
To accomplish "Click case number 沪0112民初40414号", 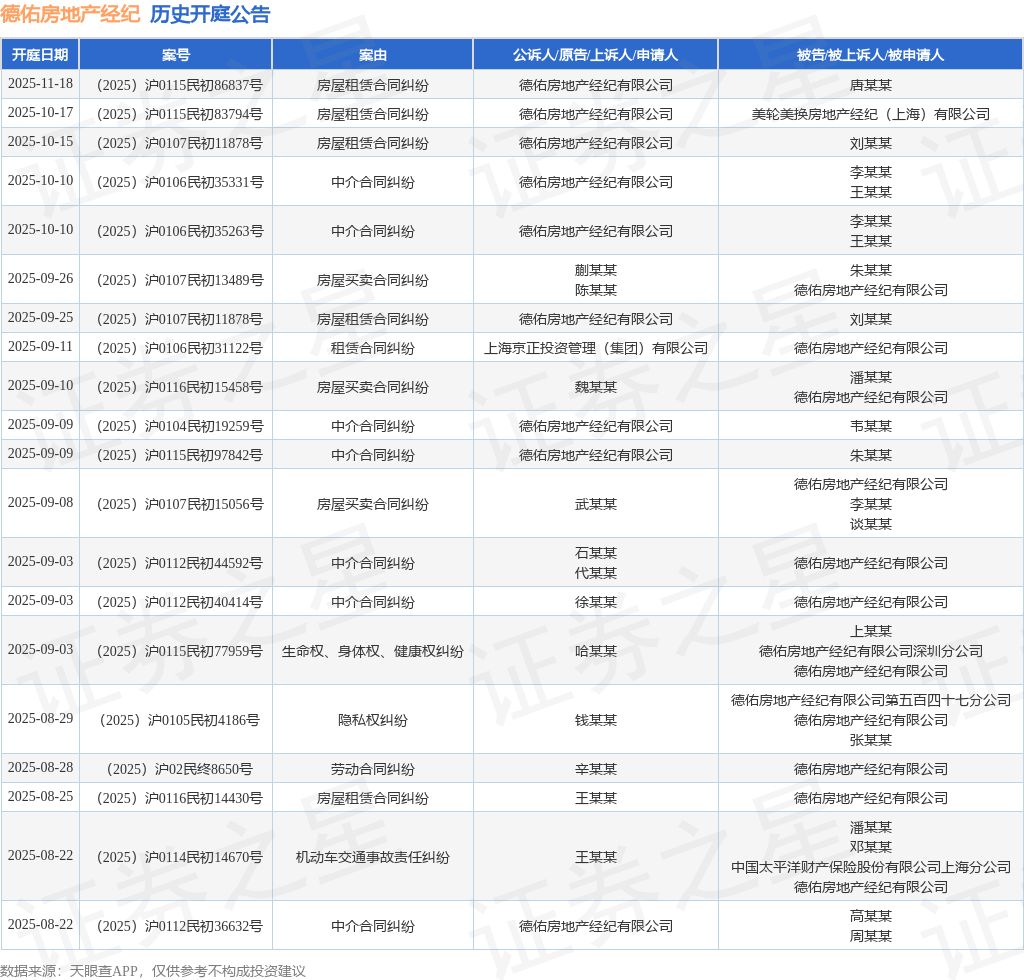I will (x=180, y=602).
